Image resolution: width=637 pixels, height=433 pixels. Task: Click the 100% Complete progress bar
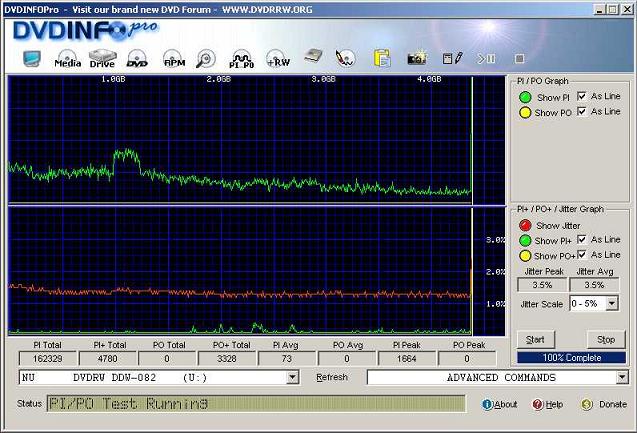click(x=572, y=358)
